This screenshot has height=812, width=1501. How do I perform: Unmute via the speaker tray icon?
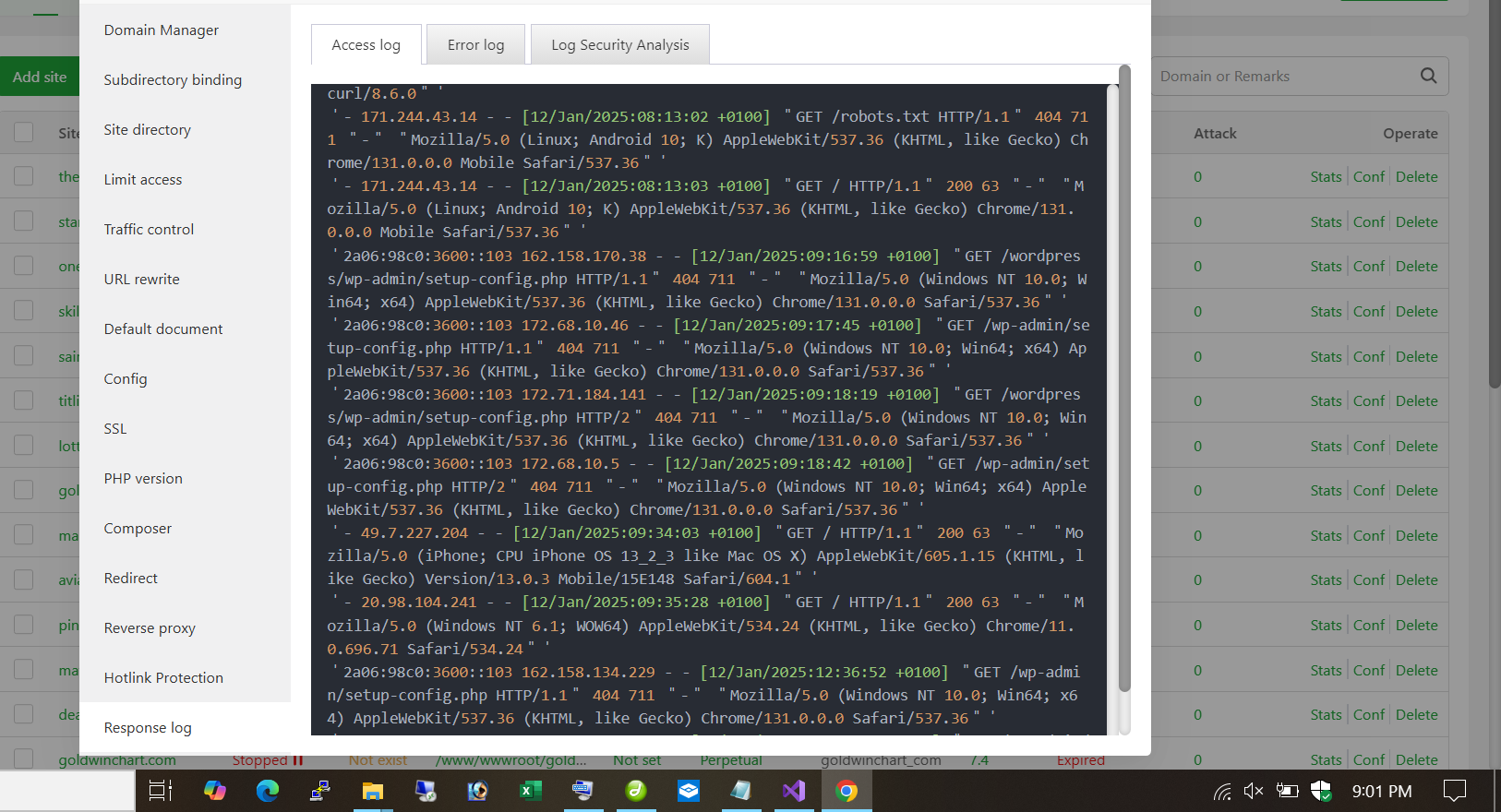click(1253, 791)
